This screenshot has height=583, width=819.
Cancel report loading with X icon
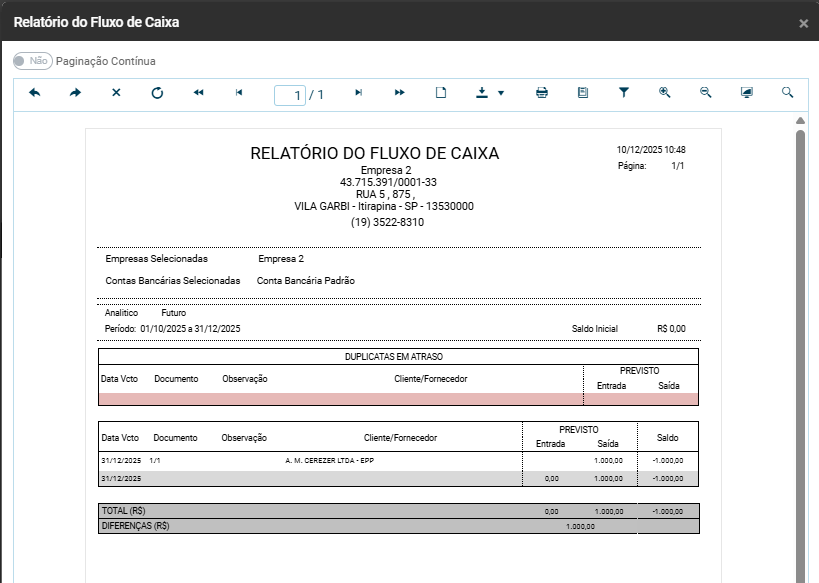click(116, 93)
